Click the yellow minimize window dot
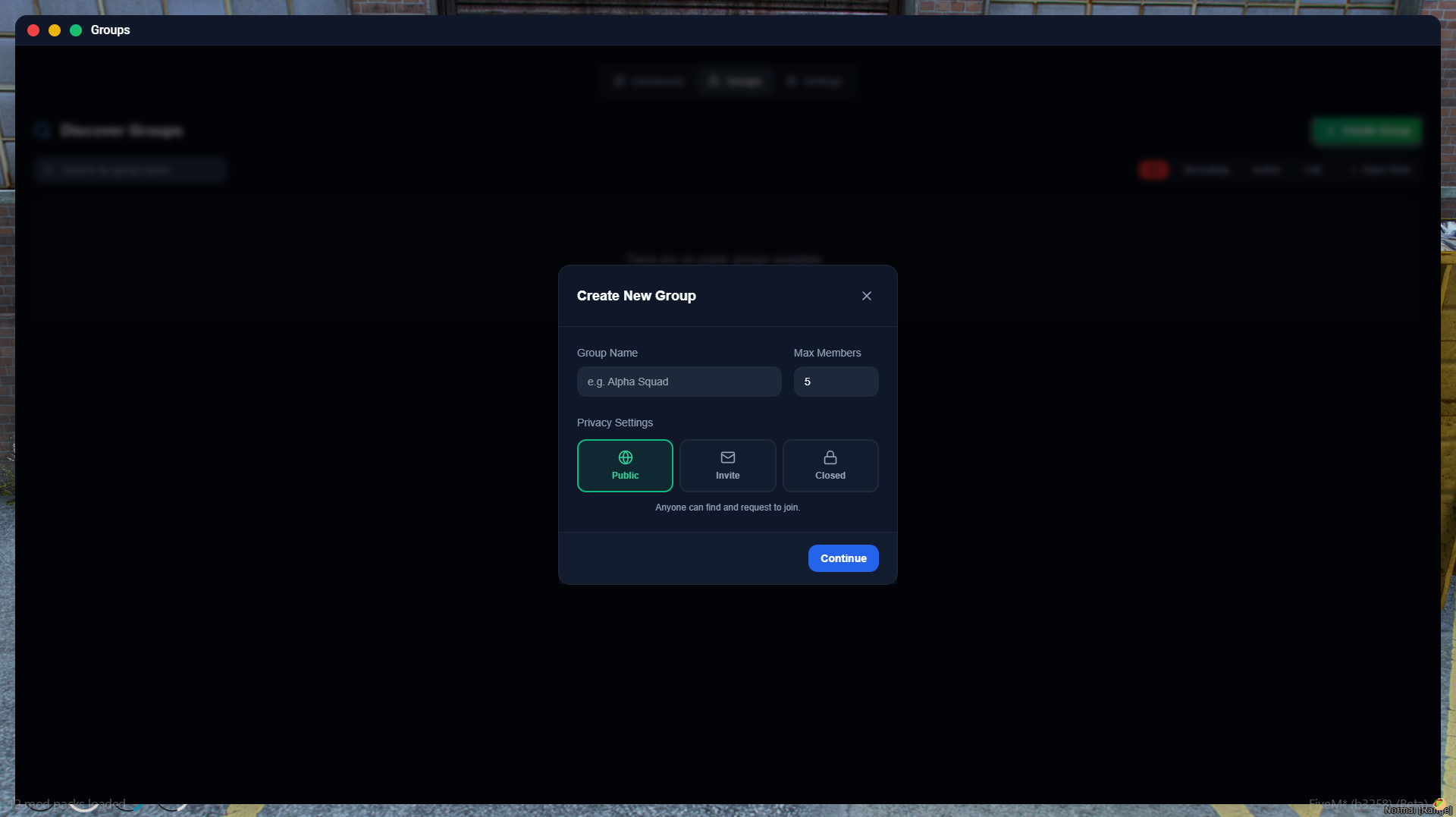Screen dimensions: 1456x817 55,30
